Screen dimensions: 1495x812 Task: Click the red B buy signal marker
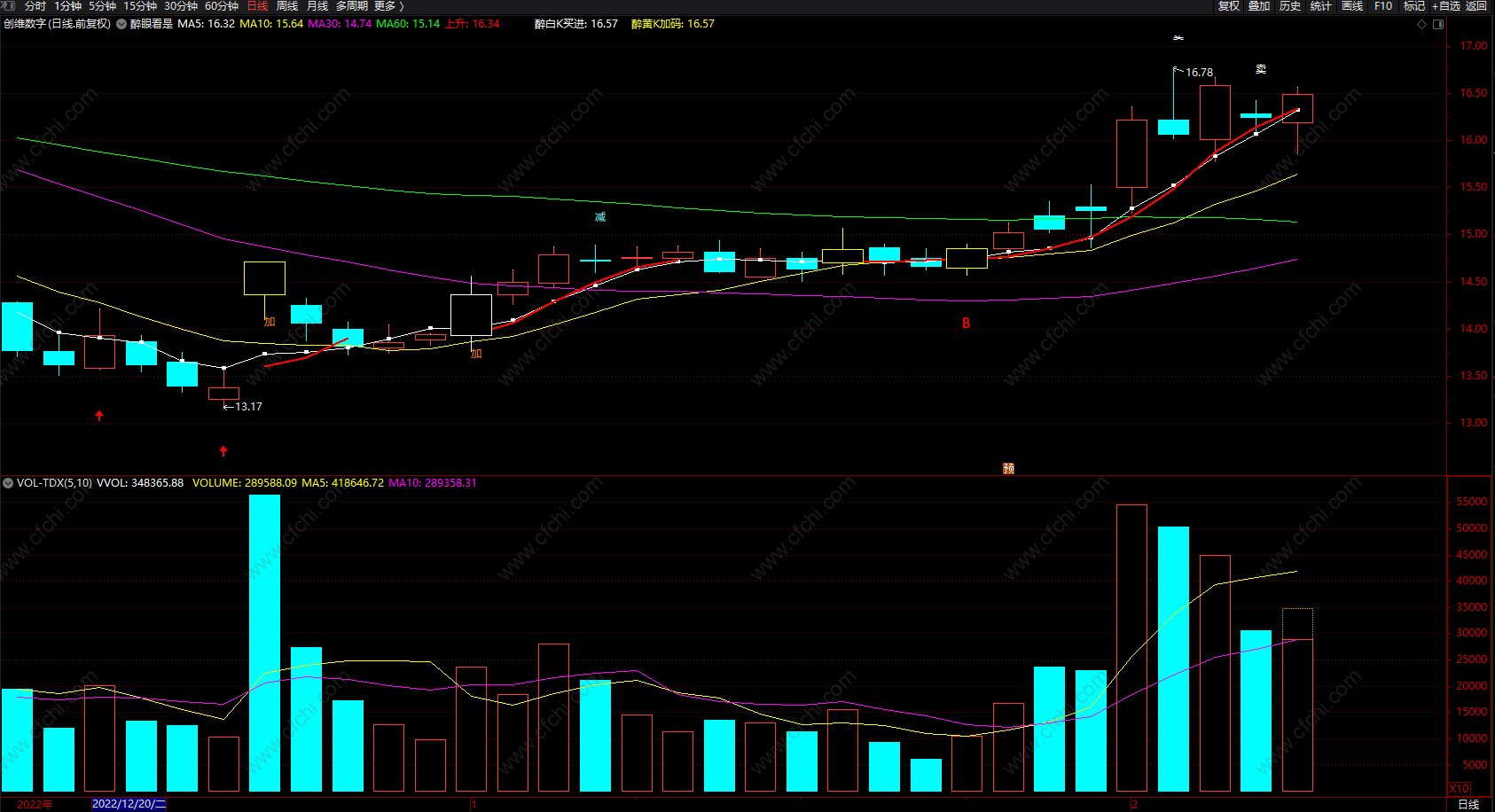click(967, 324)
